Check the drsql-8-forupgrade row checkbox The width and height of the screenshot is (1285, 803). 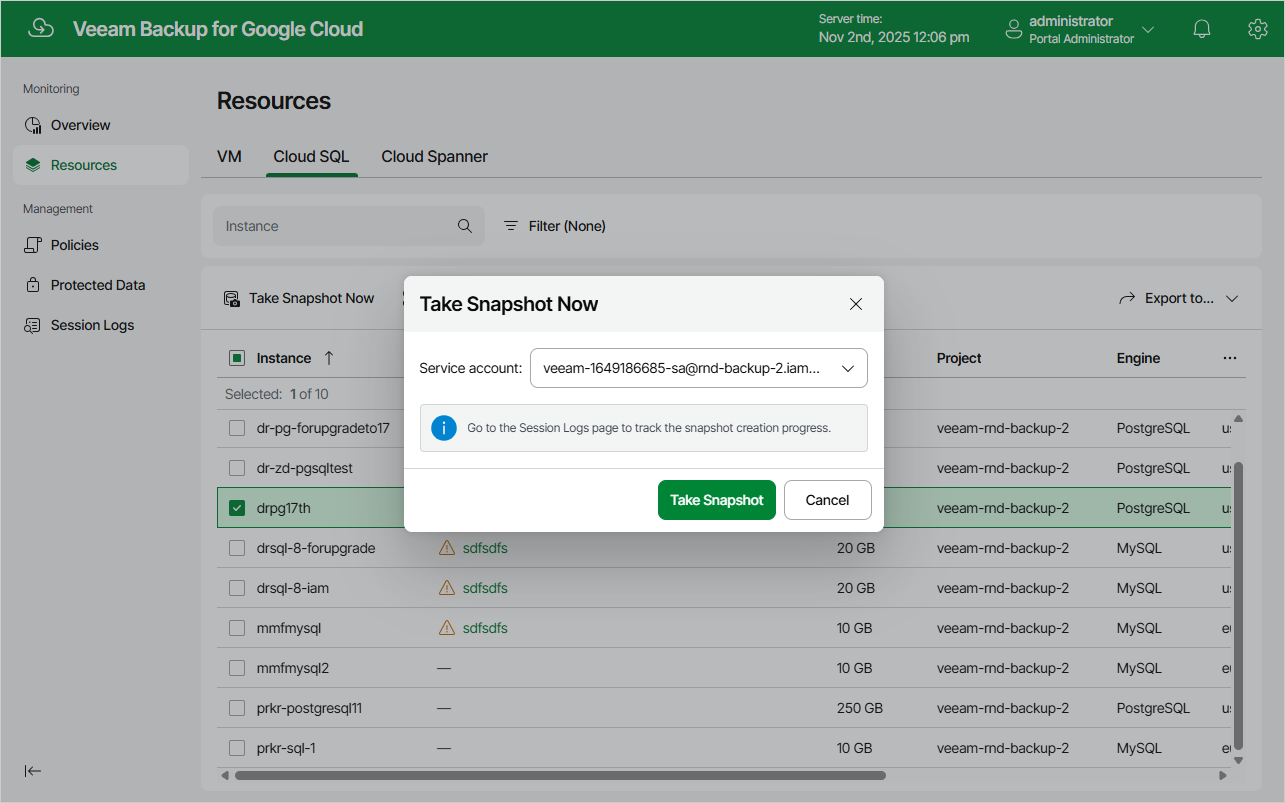pos(237,548)
